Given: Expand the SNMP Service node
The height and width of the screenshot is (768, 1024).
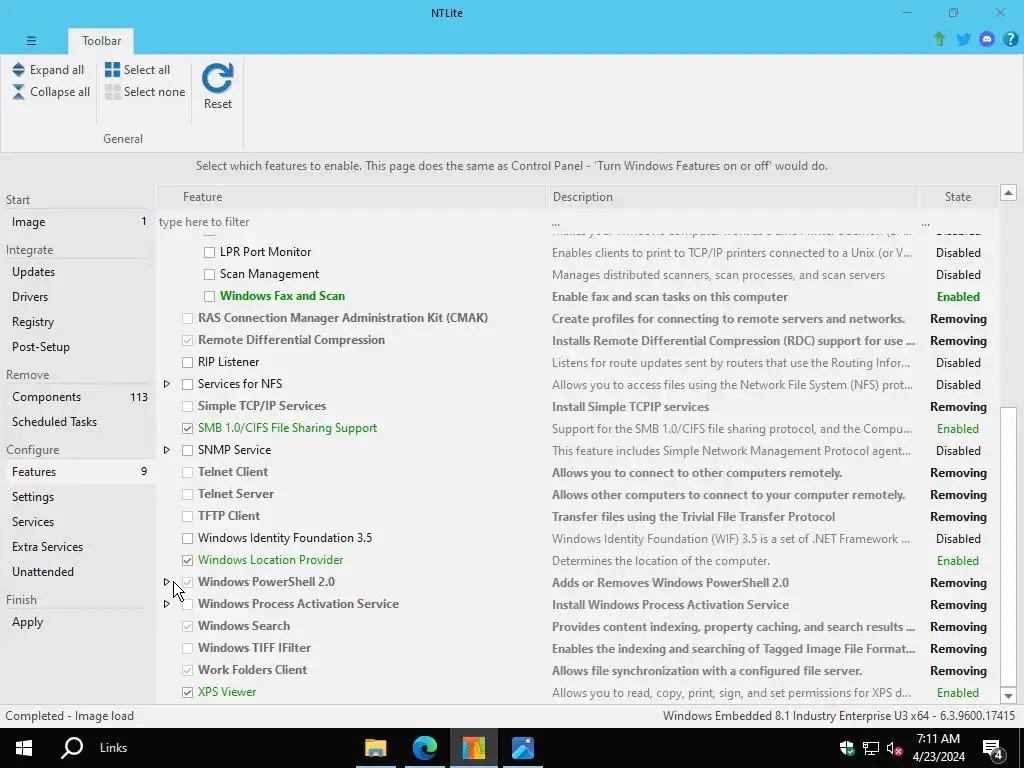Looking at the screenshot, I should (x=167, y=450).
